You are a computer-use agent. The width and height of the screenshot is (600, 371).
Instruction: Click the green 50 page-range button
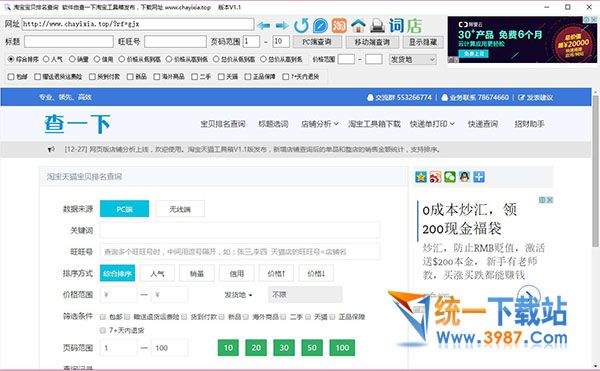coord(312,348)
